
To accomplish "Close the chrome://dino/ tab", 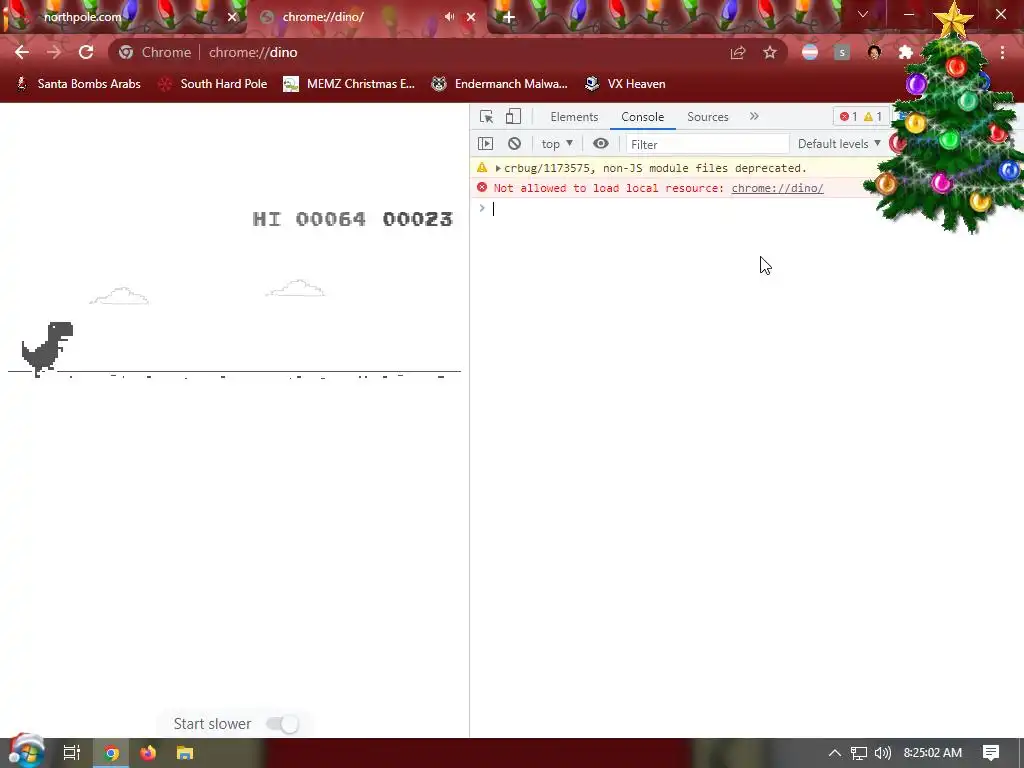I will point(471,17).
